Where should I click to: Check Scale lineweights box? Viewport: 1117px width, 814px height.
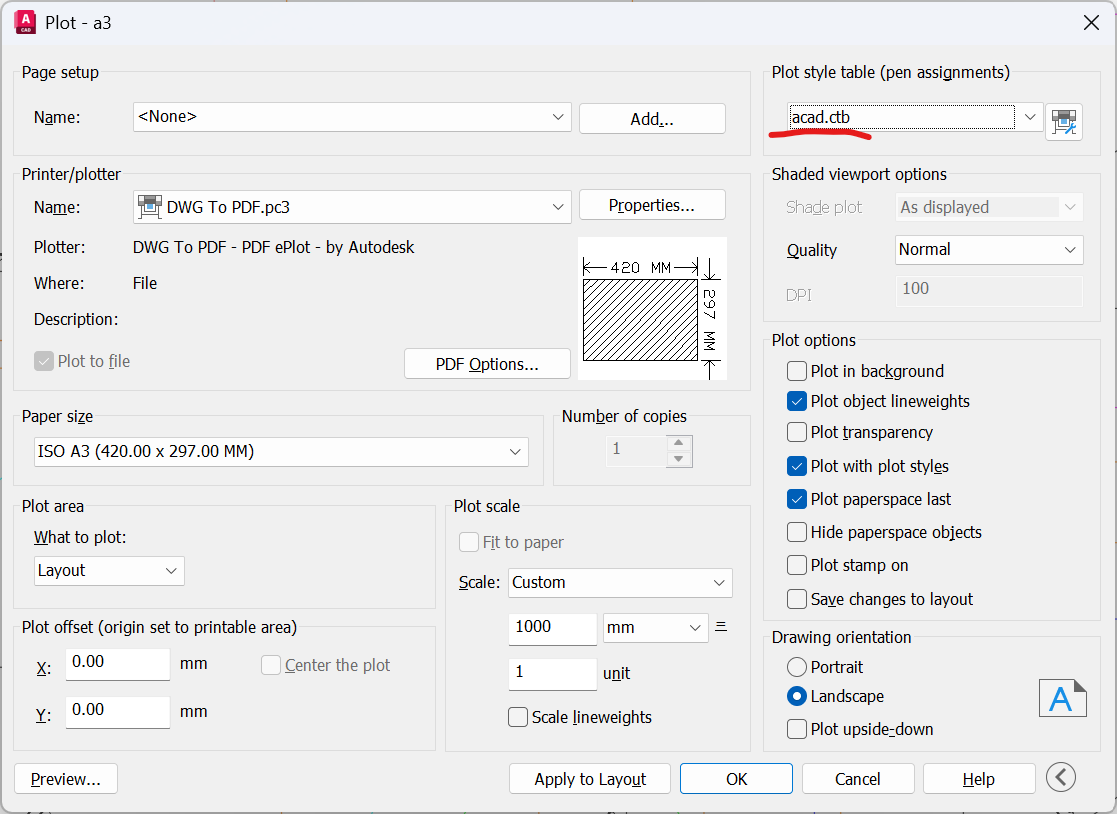tap(518, 717)
